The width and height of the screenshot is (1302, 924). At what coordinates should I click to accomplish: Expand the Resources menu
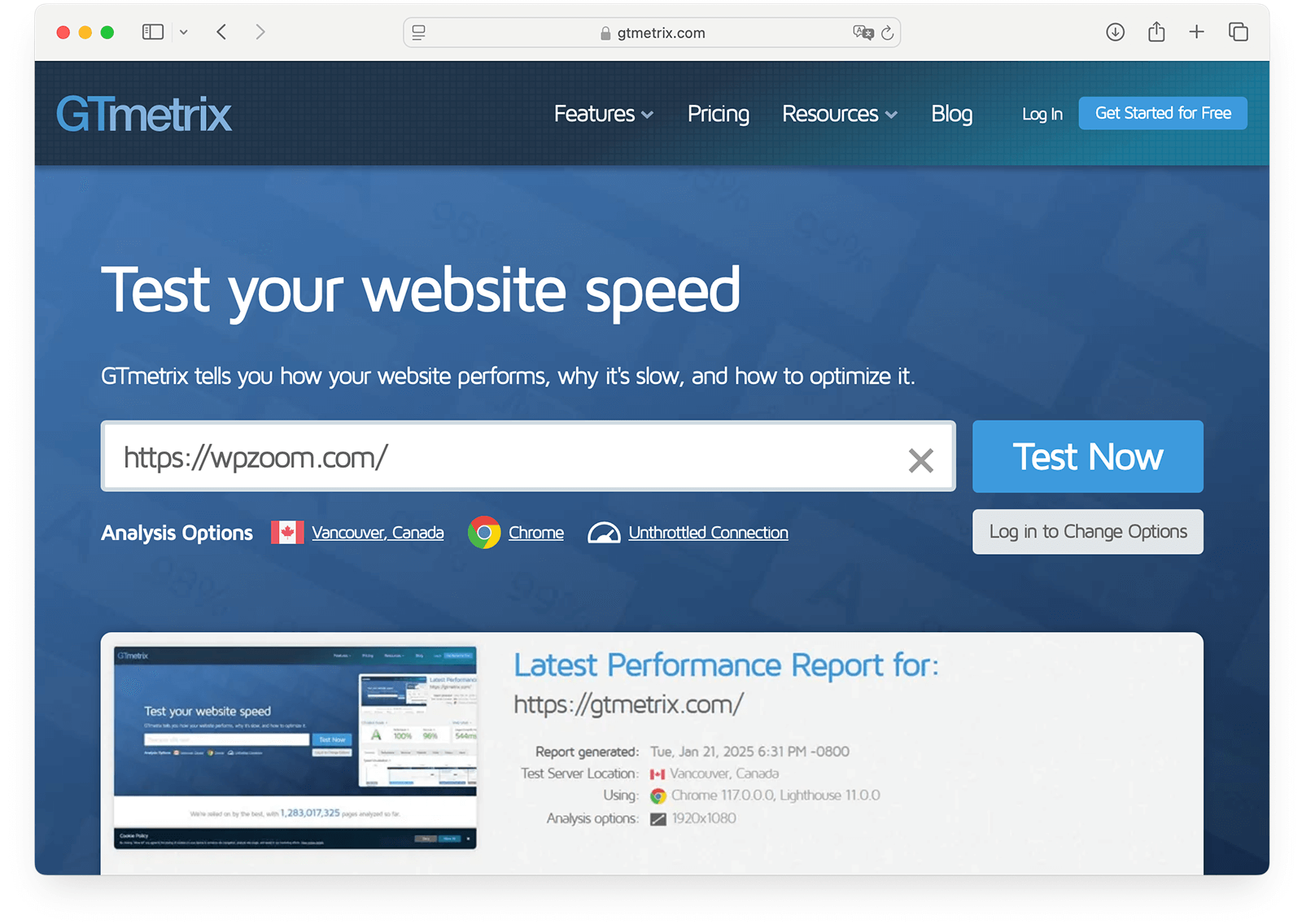click(839, 114)
